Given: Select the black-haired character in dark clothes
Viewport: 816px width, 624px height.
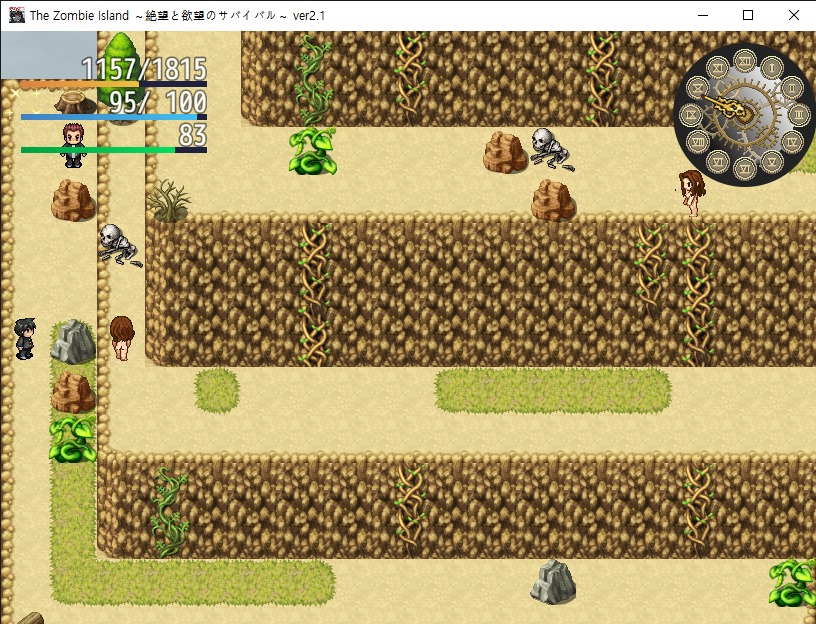Looking at the screenshot, I should (25, 339).
